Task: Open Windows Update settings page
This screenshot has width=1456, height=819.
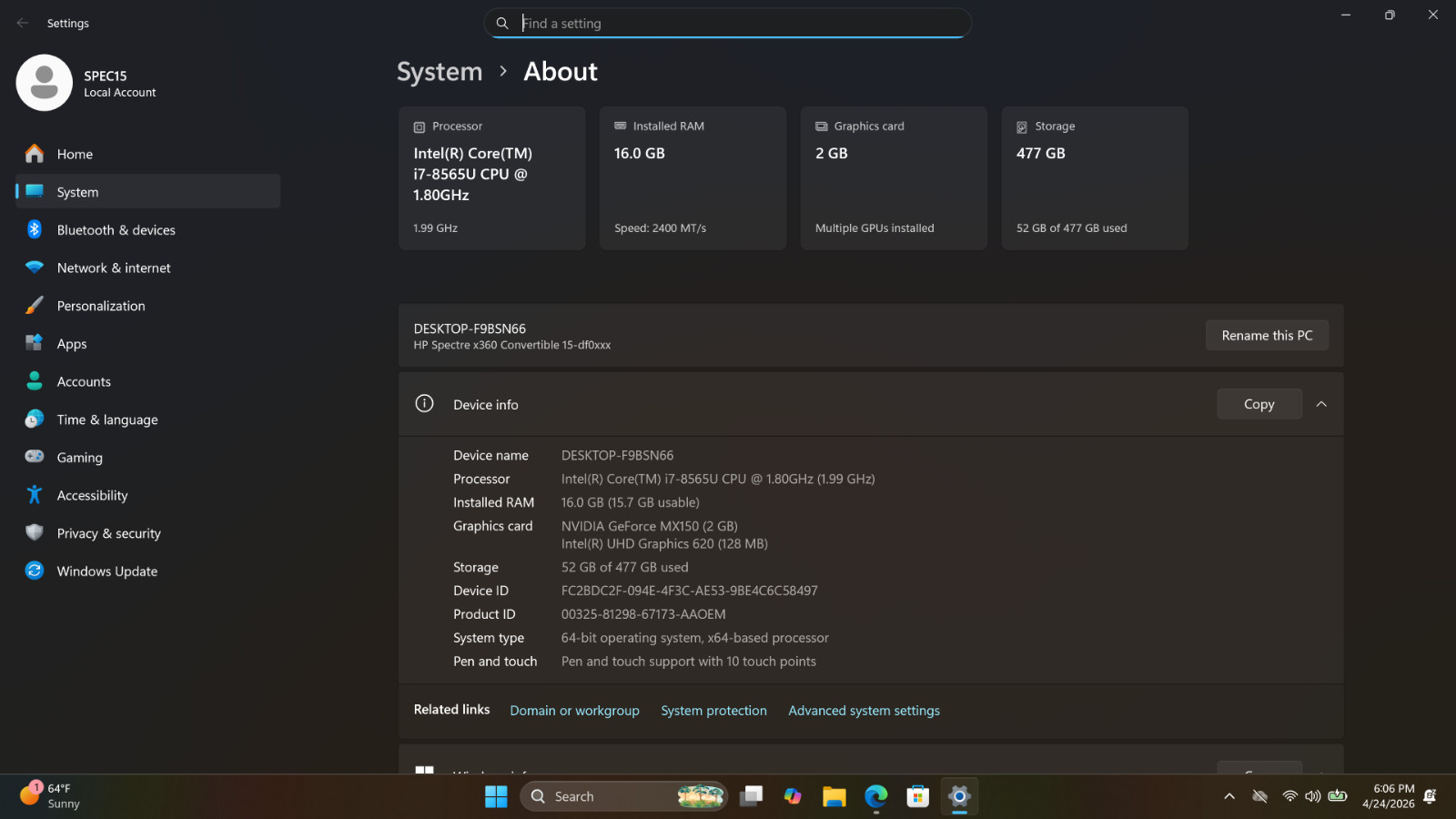Action: click(x=147, y=571)
